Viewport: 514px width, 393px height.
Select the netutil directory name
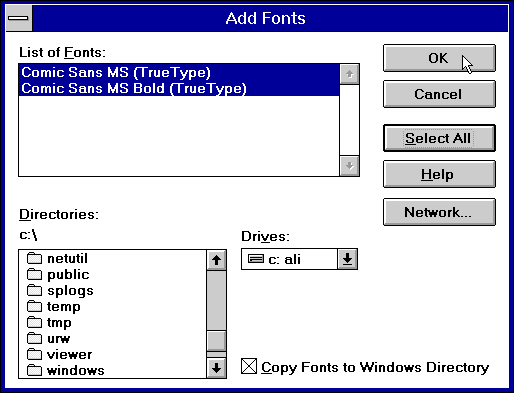pos(67,258)
